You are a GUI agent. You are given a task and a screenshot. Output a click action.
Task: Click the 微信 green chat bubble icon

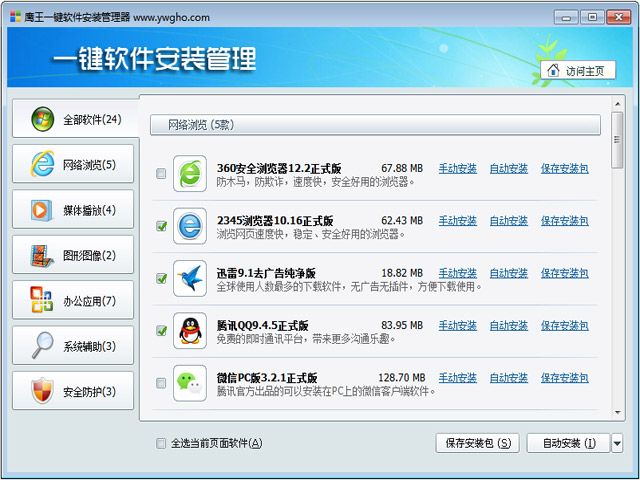190,383
